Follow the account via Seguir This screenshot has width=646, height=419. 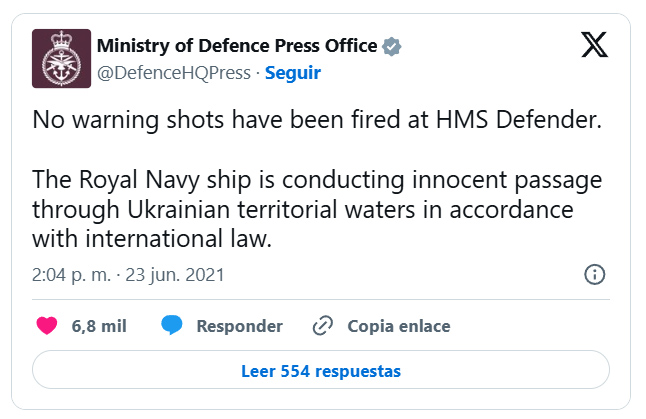pyautogui.click(x=292, y=72)
